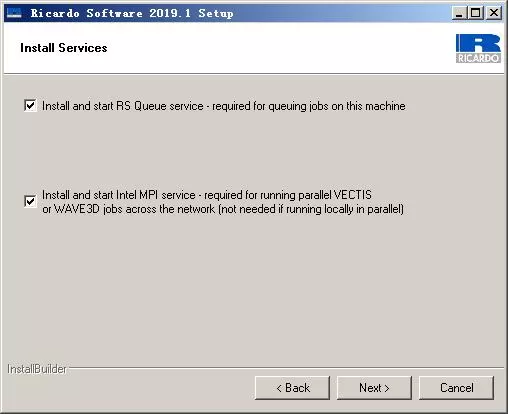Click the 'Ricardo Software 2019.1 Setup' title text
This screenshot has width=508, height=414.
coord(132,13)
